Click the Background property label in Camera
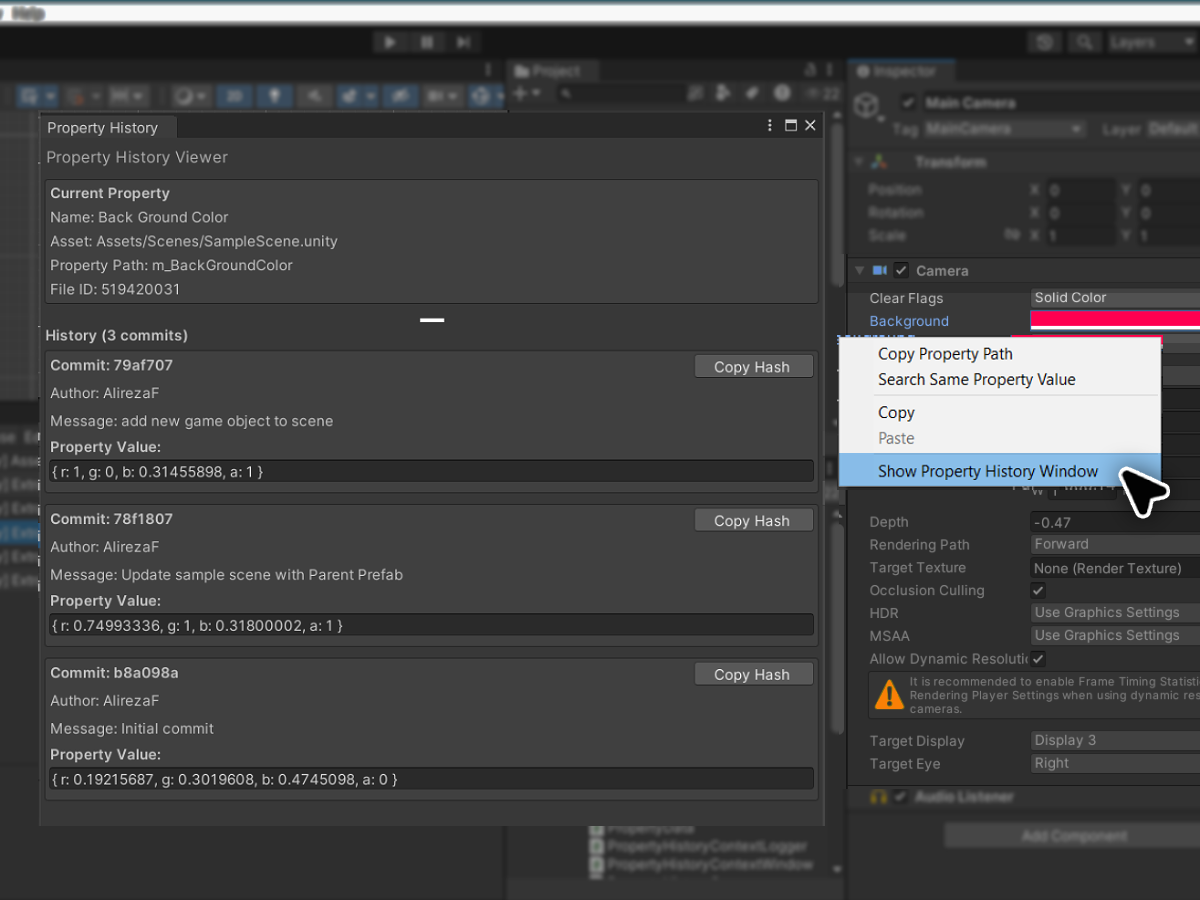This screenshot has width=1200, height=900. pyautogui.click(x=909, y=321)
